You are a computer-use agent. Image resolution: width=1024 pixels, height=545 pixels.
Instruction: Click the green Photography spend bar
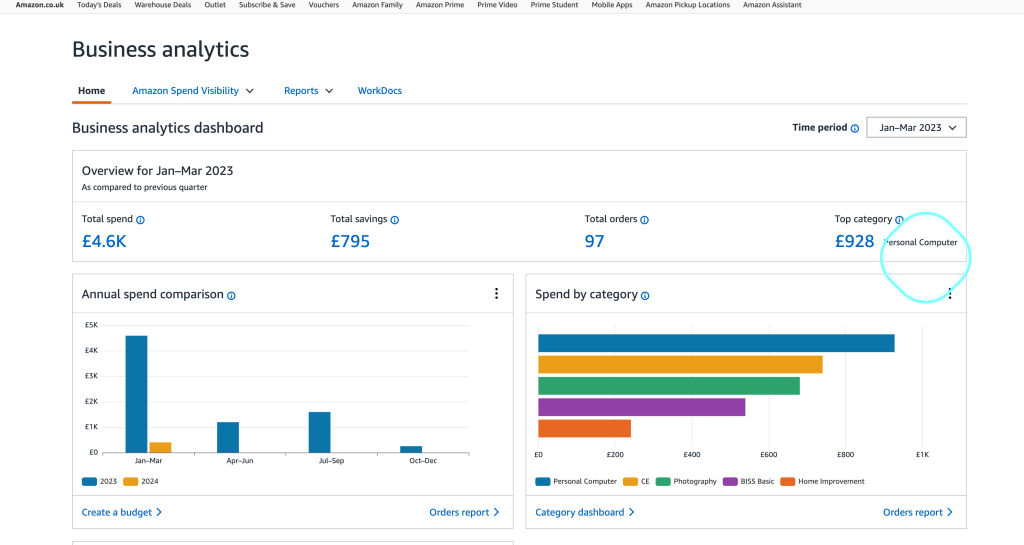pos(669,386)
